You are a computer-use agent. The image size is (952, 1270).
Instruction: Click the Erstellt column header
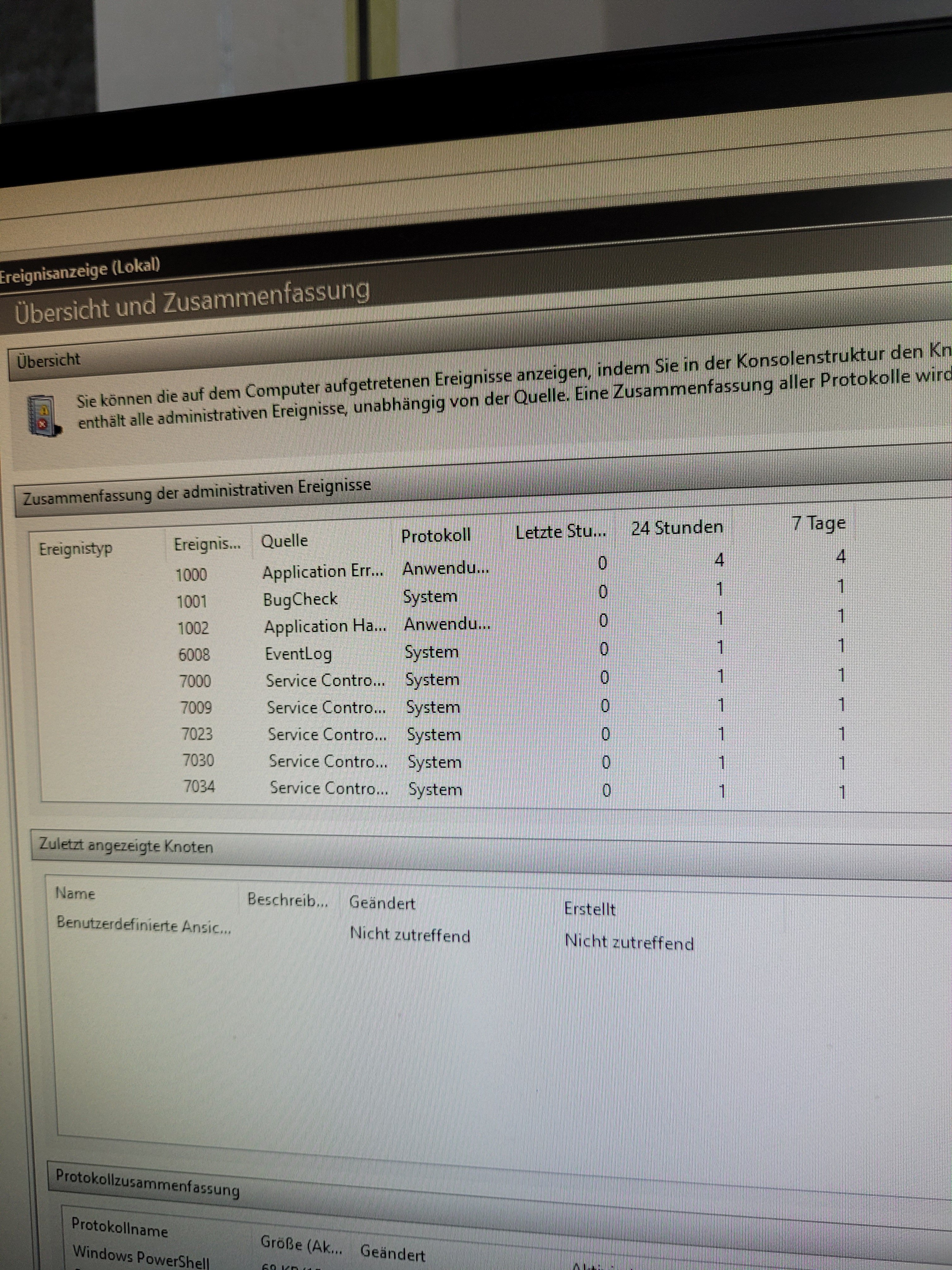pyautogui.click(x=589, y=909)
